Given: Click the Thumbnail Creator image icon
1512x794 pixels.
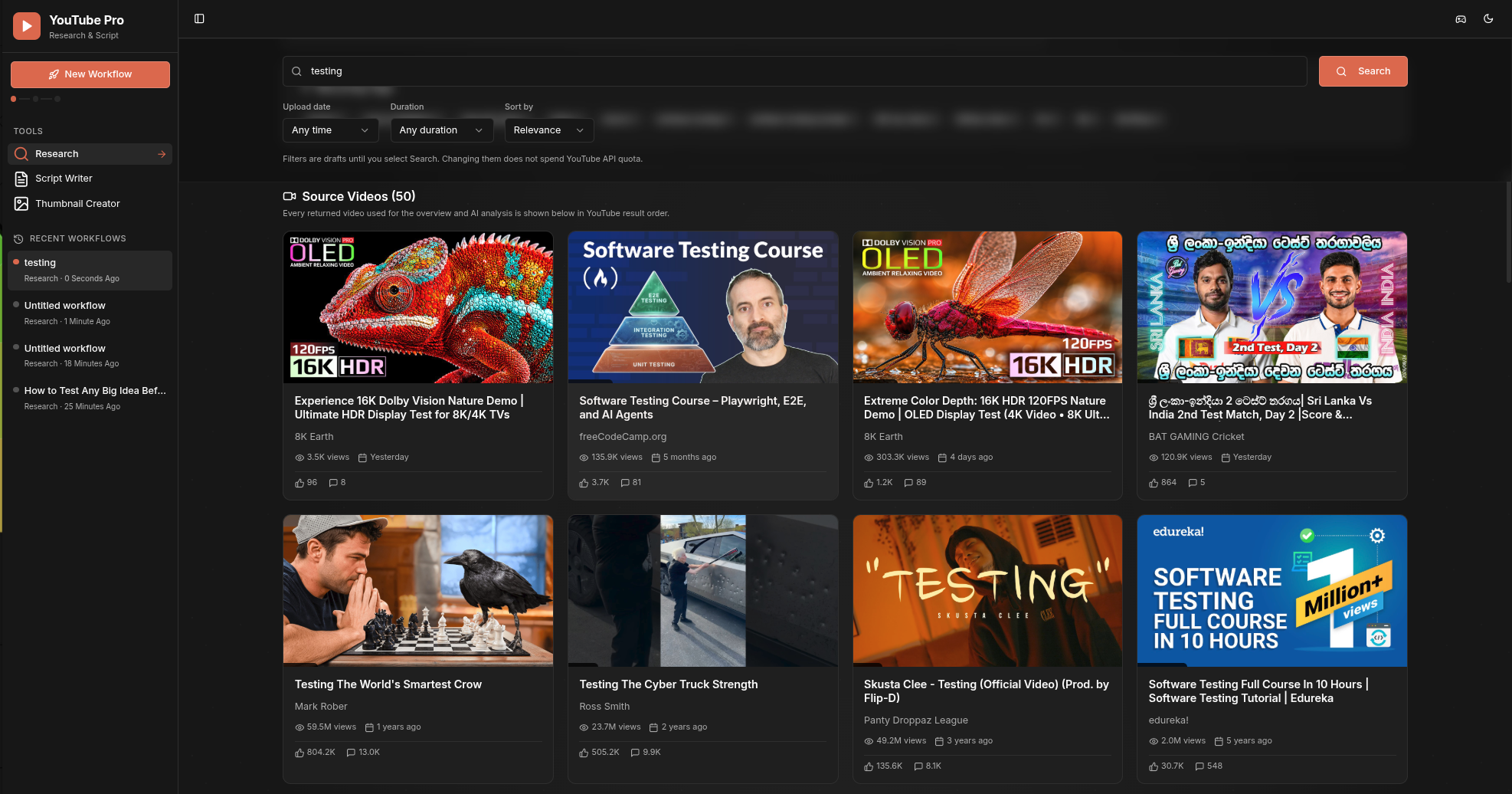Looking at the screenshot, I should tap(21, 204).
